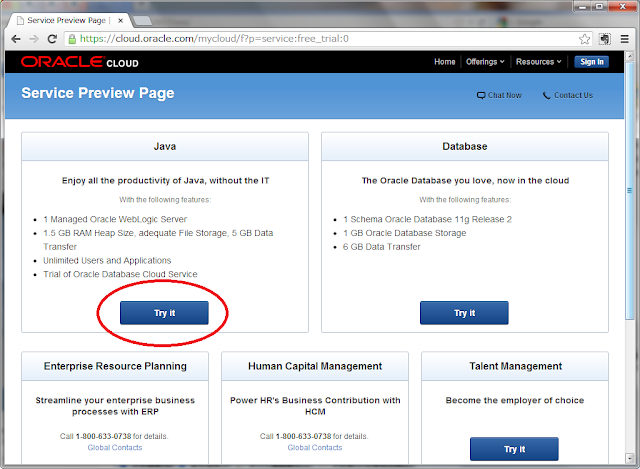Screen dimensions: 640x469
Task: Click the scrollbar up arrow
Action: pos(630,56)
